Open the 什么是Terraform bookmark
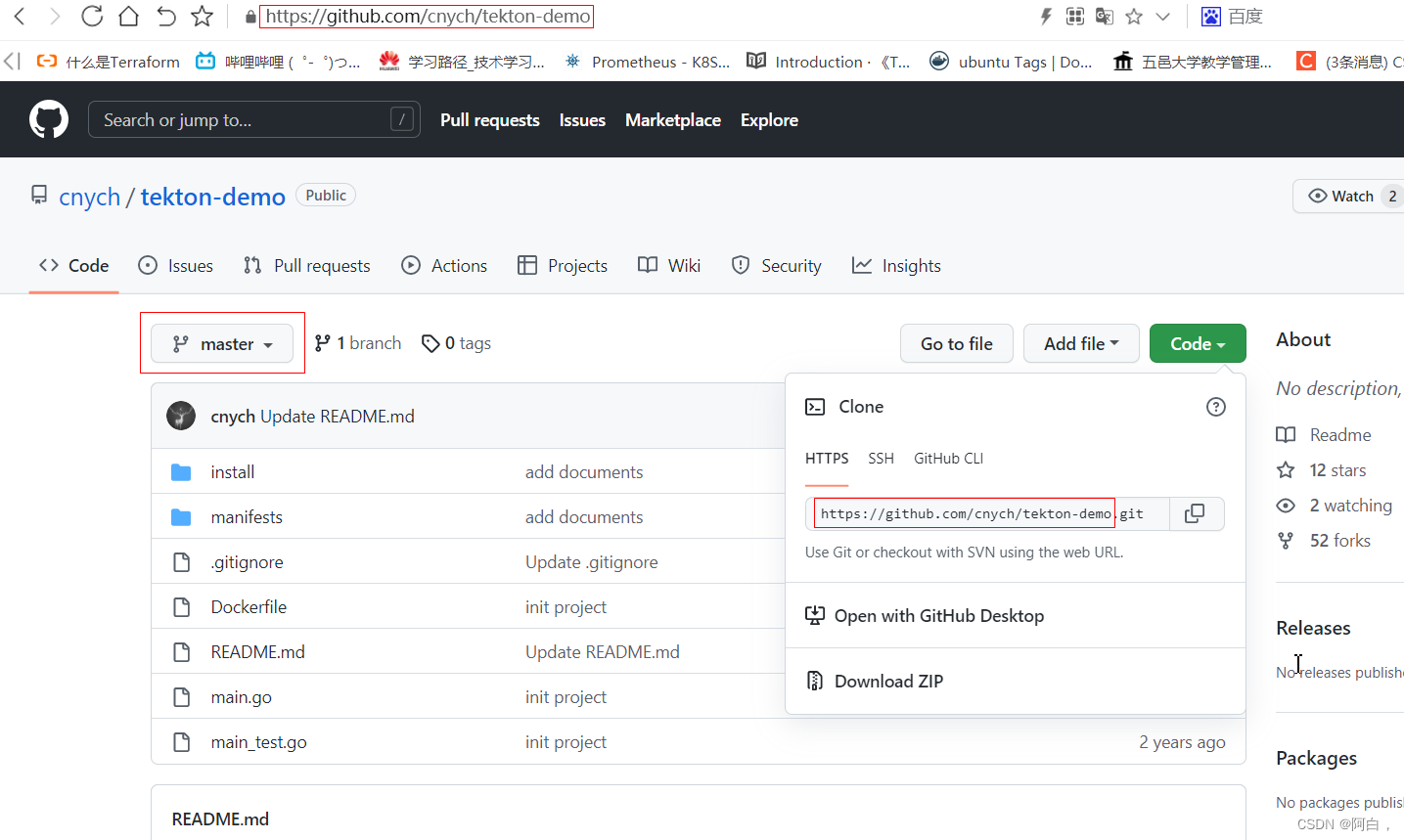 pos(108,62)
